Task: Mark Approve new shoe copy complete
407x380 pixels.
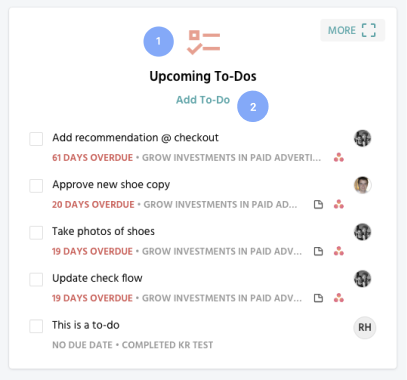Action: [x=36, y=186]
